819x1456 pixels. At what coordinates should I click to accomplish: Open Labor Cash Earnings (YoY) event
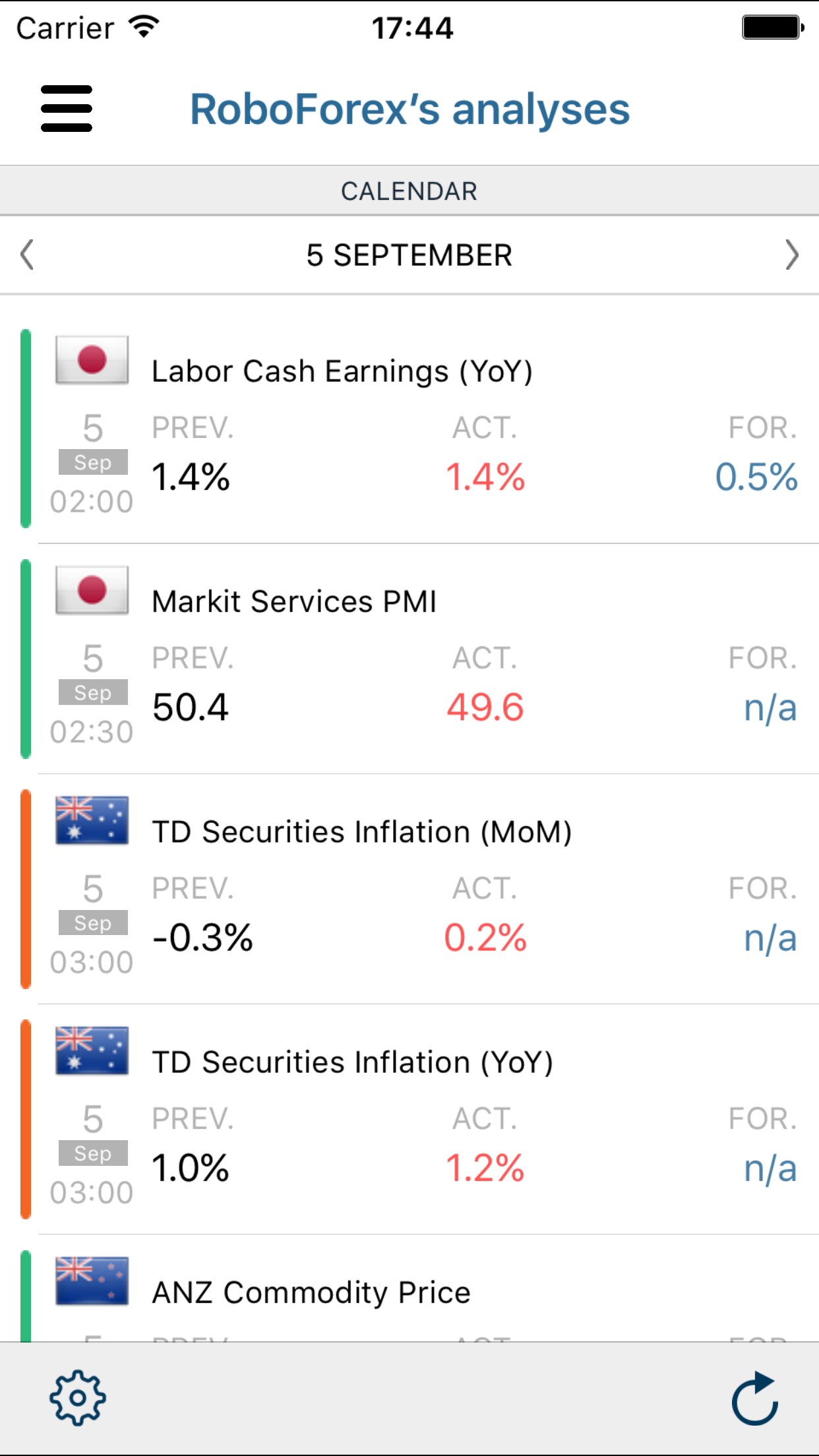pyautogui.click(x=342, y=371)
